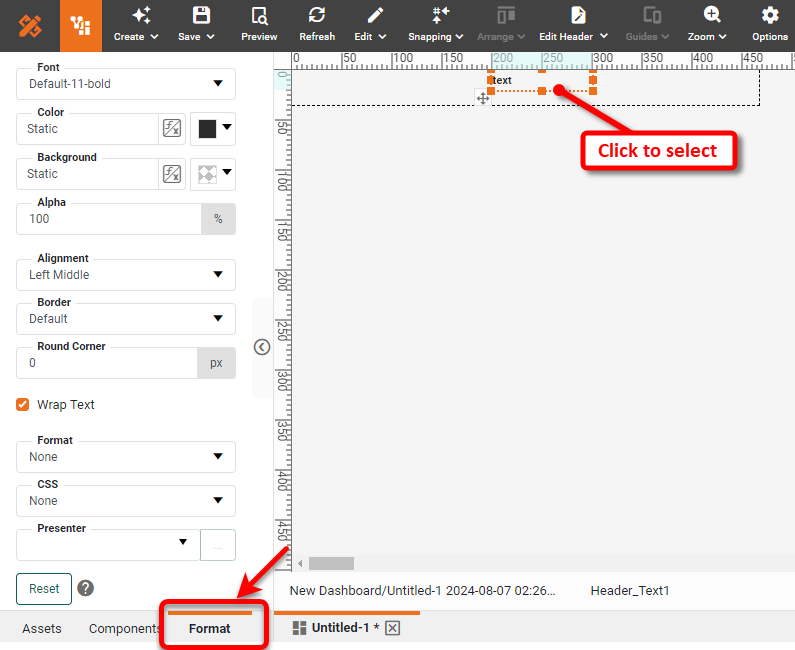
Task: Click the Preview toolbar button
Action: [x=259, y=24]
